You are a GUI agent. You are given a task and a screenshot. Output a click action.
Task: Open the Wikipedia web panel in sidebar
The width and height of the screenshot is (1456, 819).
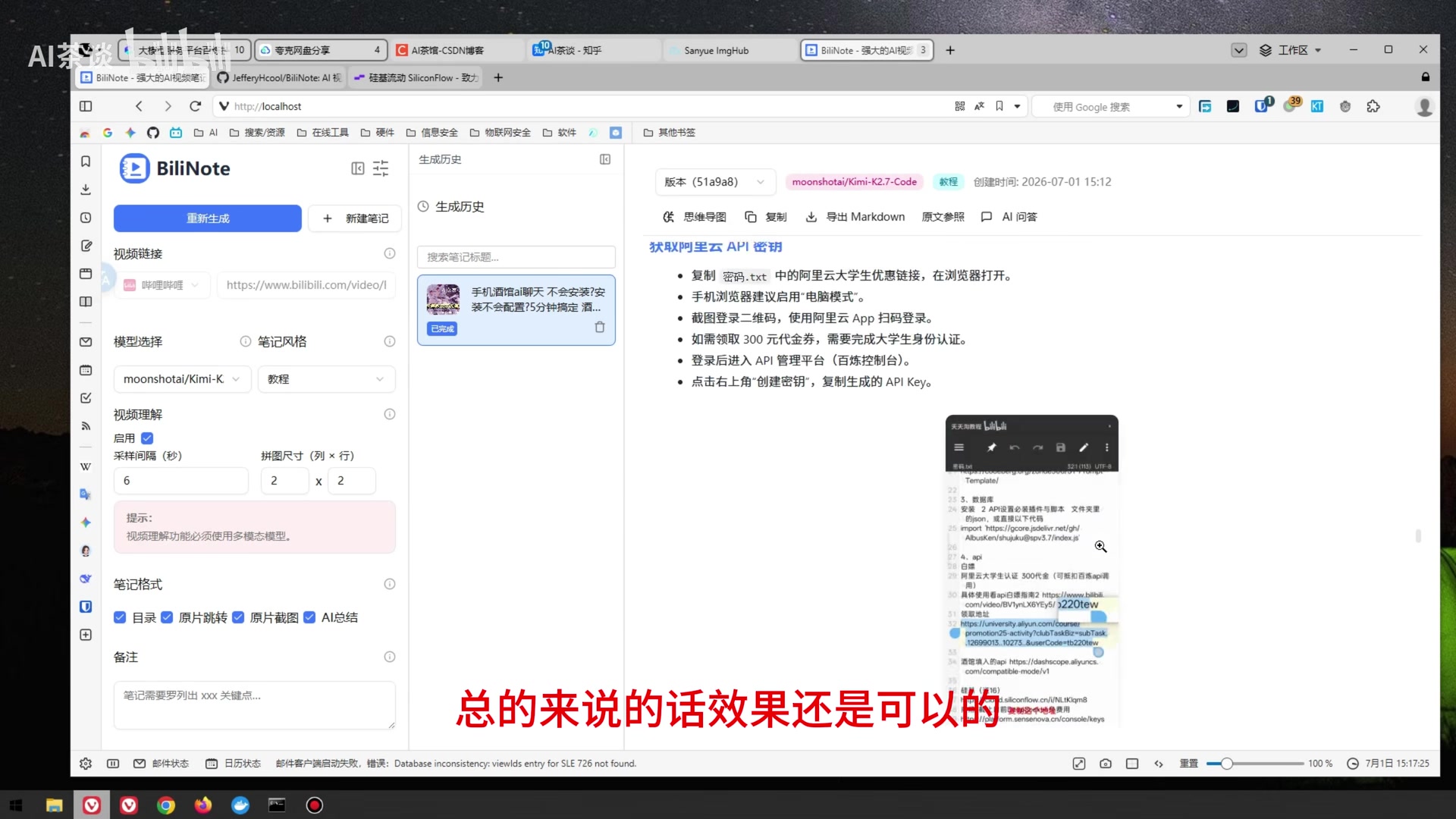(86, 466)
